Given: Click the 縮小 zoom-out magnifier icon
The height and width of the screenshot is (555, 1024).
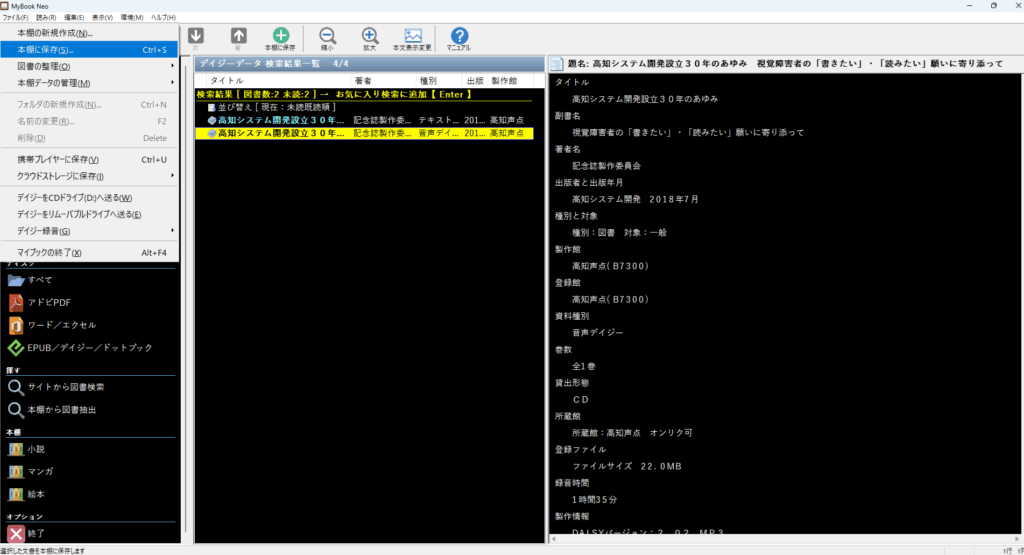Looking at the screenshot, I should tap(327, 38).
